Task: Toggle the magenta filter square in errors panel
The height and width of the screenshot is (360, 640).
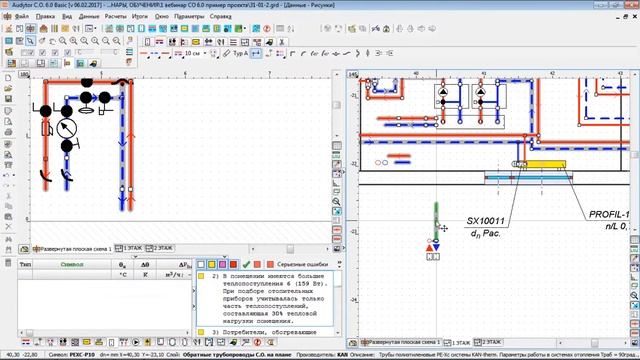Action: [222, 264]
